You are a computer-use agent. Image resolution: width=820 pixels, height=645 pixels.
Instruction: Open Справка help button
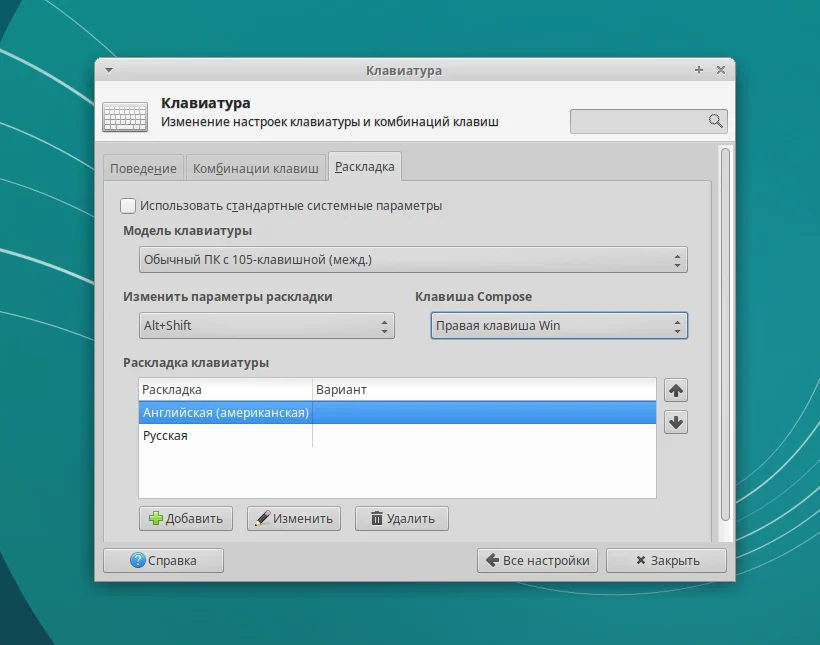(163, 560)
